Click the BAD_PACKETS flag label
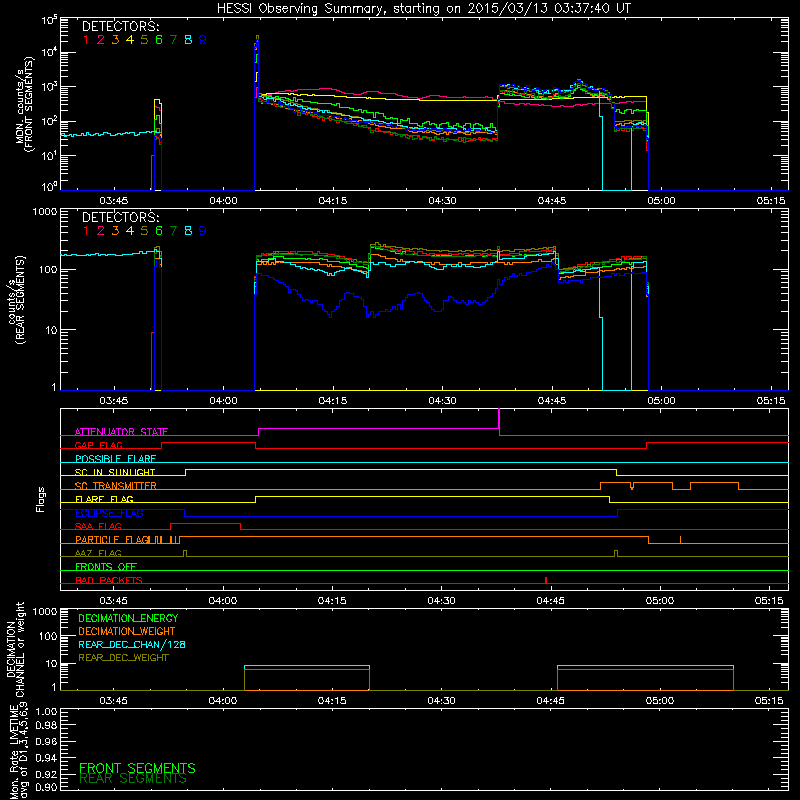800x800 pixels. click(109, 580)
